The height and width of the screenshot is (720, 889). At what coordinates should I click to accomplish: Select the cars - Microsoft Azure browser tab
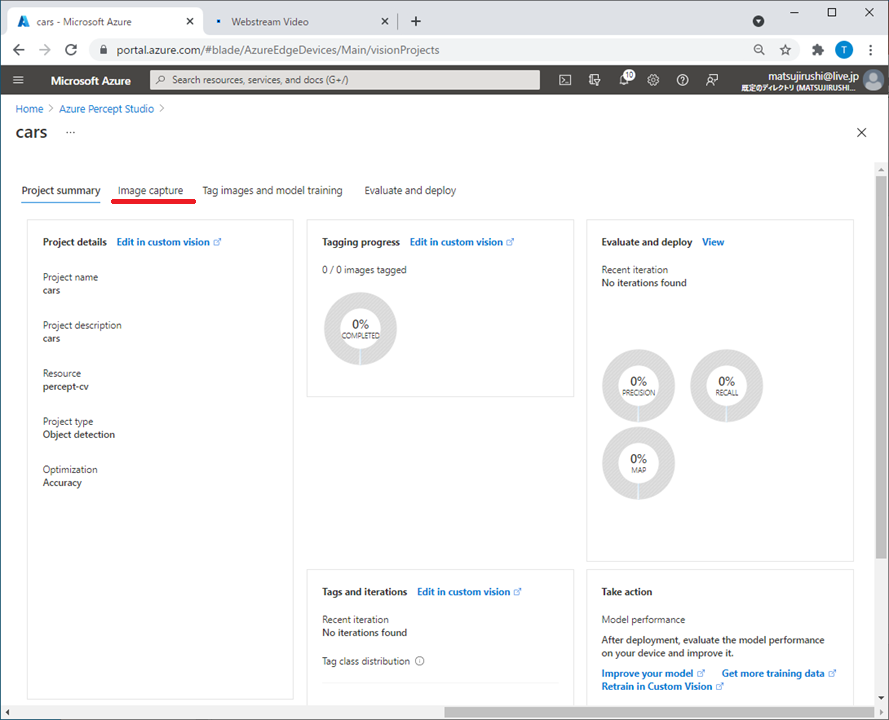105,22
